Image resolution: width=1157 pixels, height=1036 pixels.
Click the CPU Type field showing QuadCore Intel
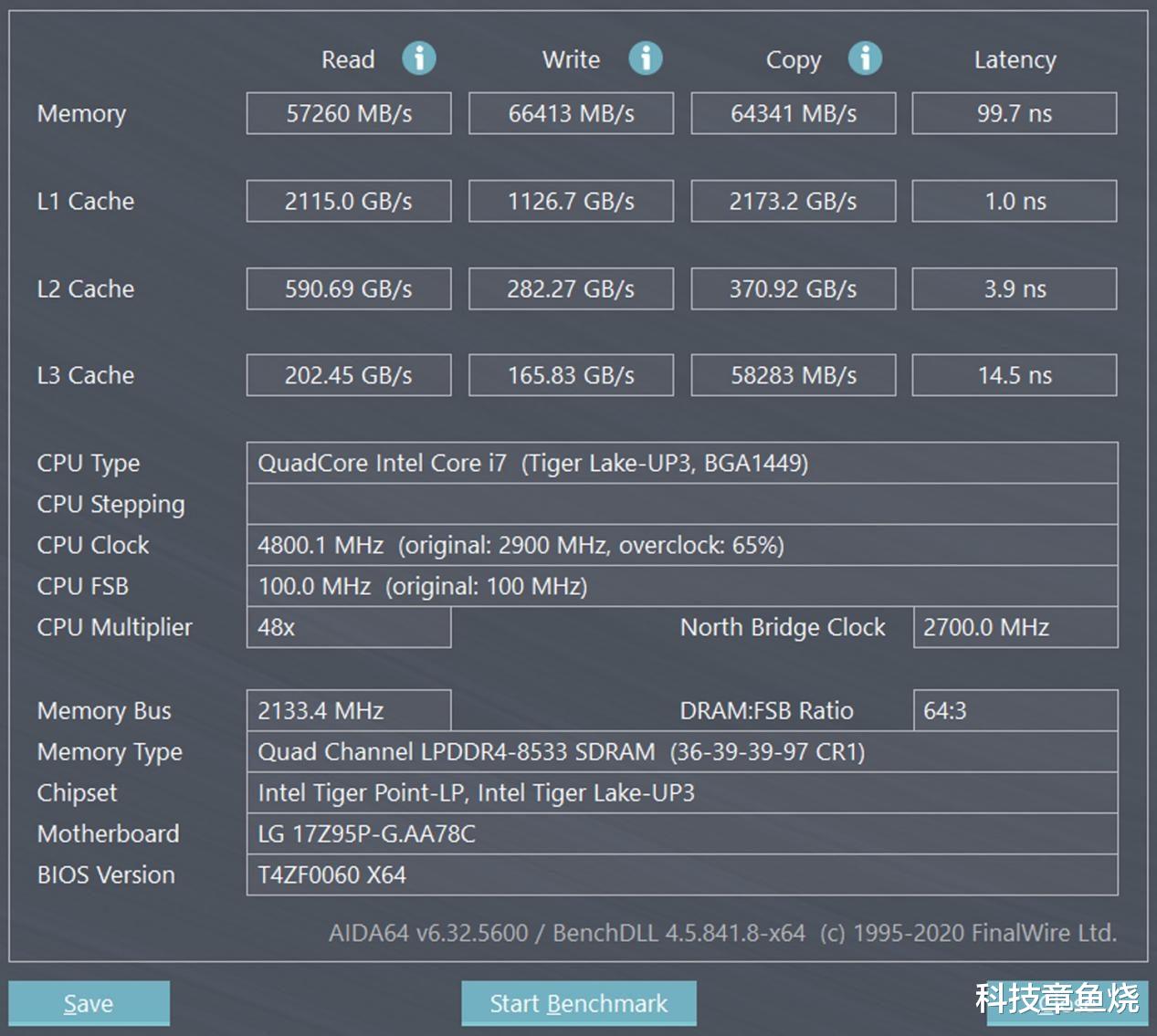(x=681, y=463)
